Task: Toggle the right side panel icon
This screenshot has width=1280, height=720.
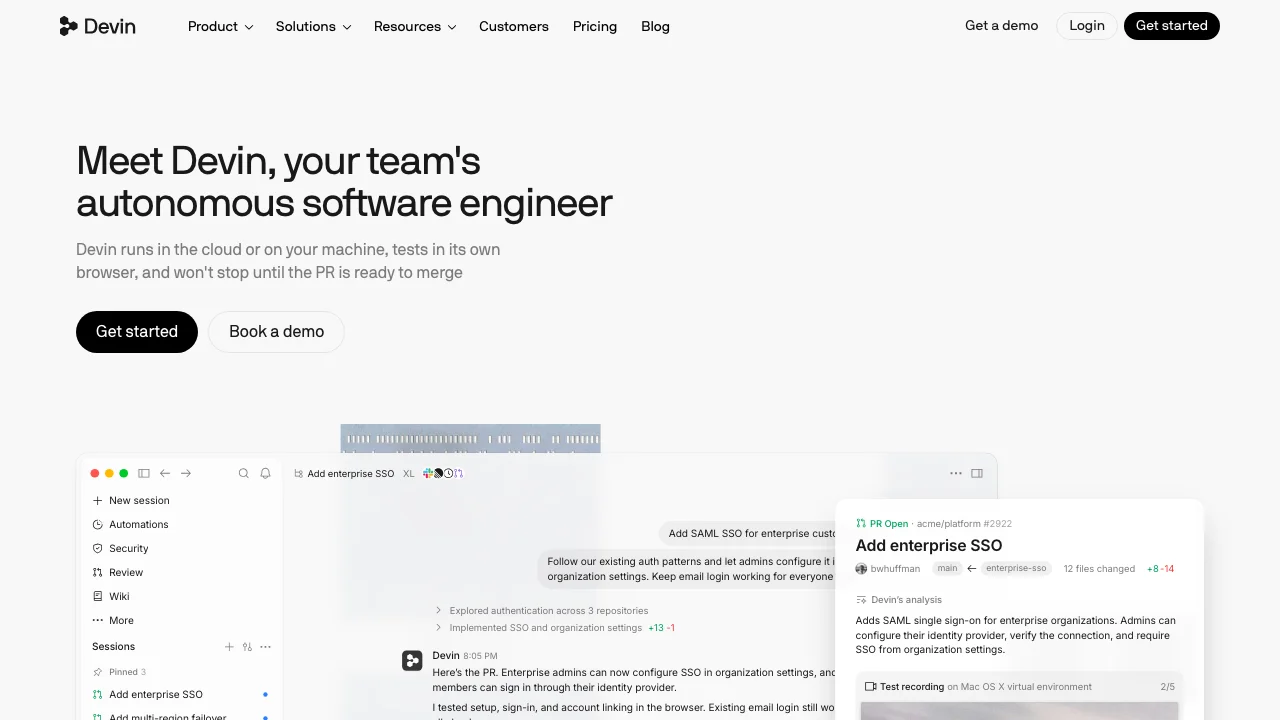Action: click(977, 473)
